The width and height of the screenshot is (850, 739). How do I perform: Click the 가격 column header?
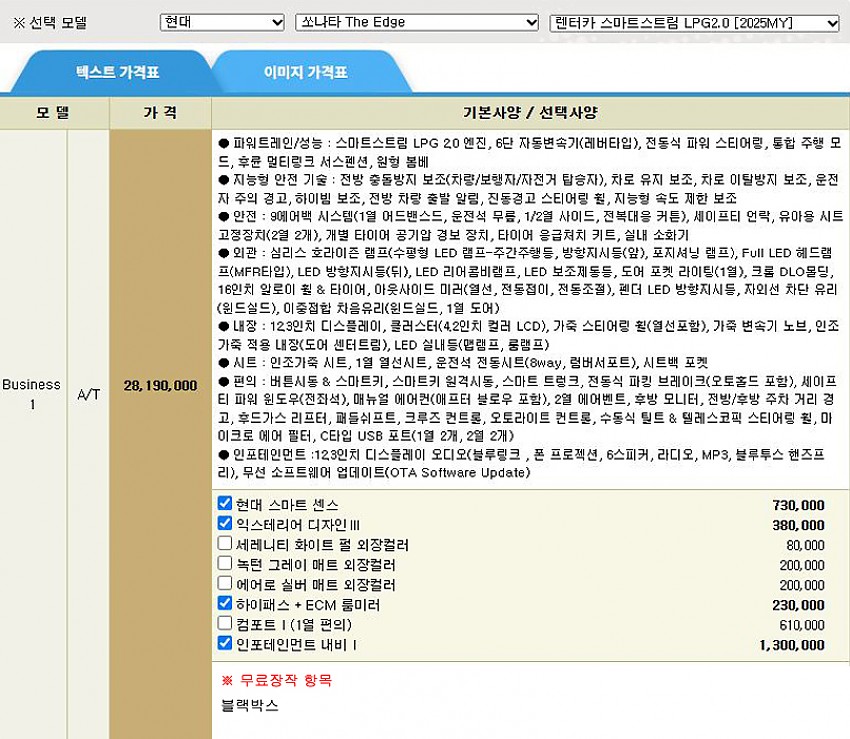160,112
